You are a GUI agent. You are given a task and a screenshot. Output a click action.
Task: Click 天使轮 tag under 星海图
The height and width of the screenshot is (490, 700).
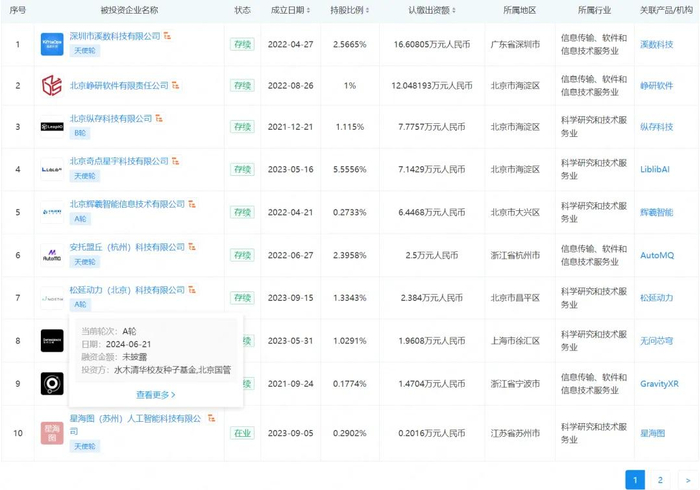click(x=85, y=446)
